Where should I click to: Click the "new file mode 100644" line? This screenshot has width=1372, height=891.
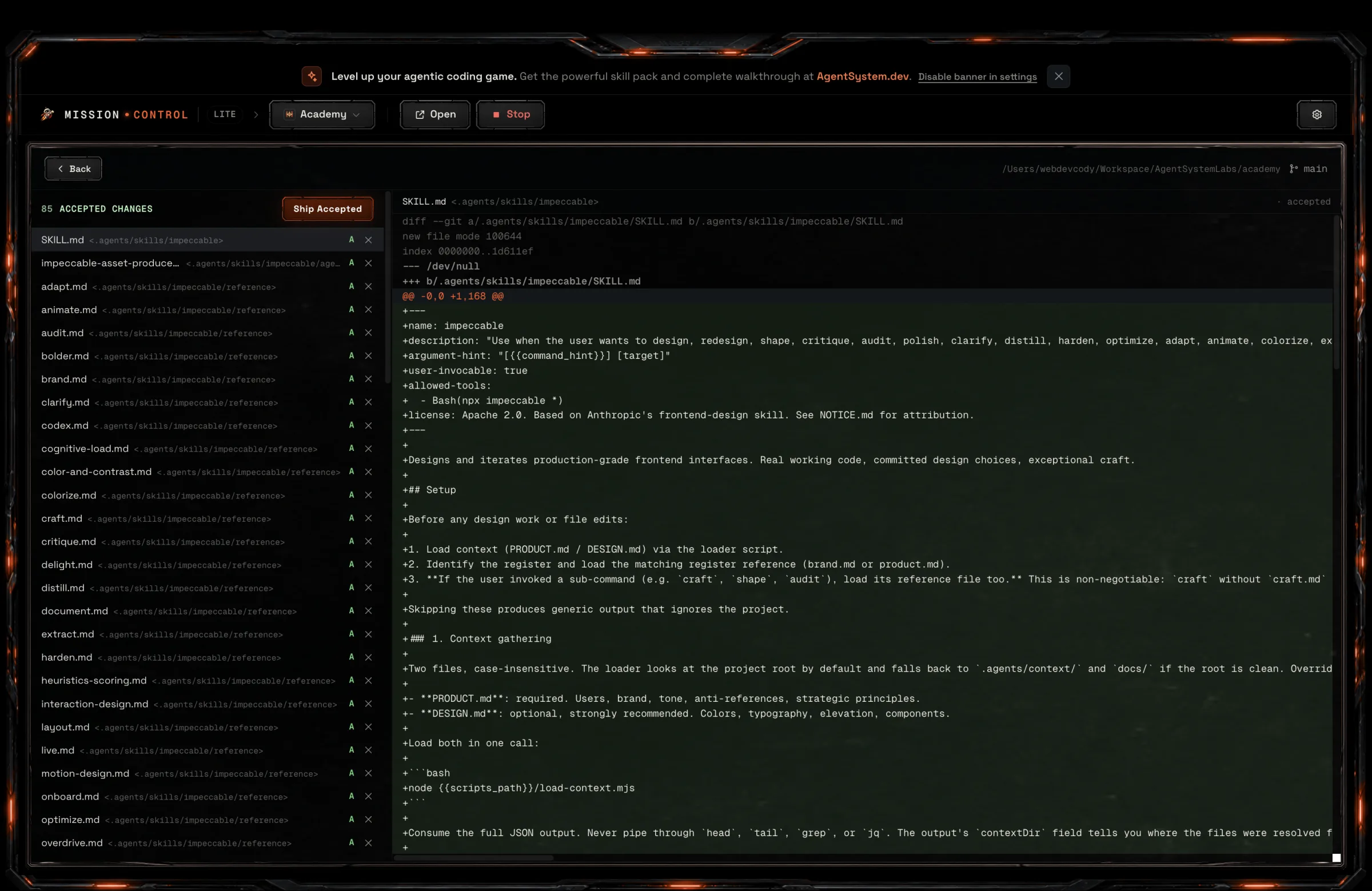(x=462, y=236)
